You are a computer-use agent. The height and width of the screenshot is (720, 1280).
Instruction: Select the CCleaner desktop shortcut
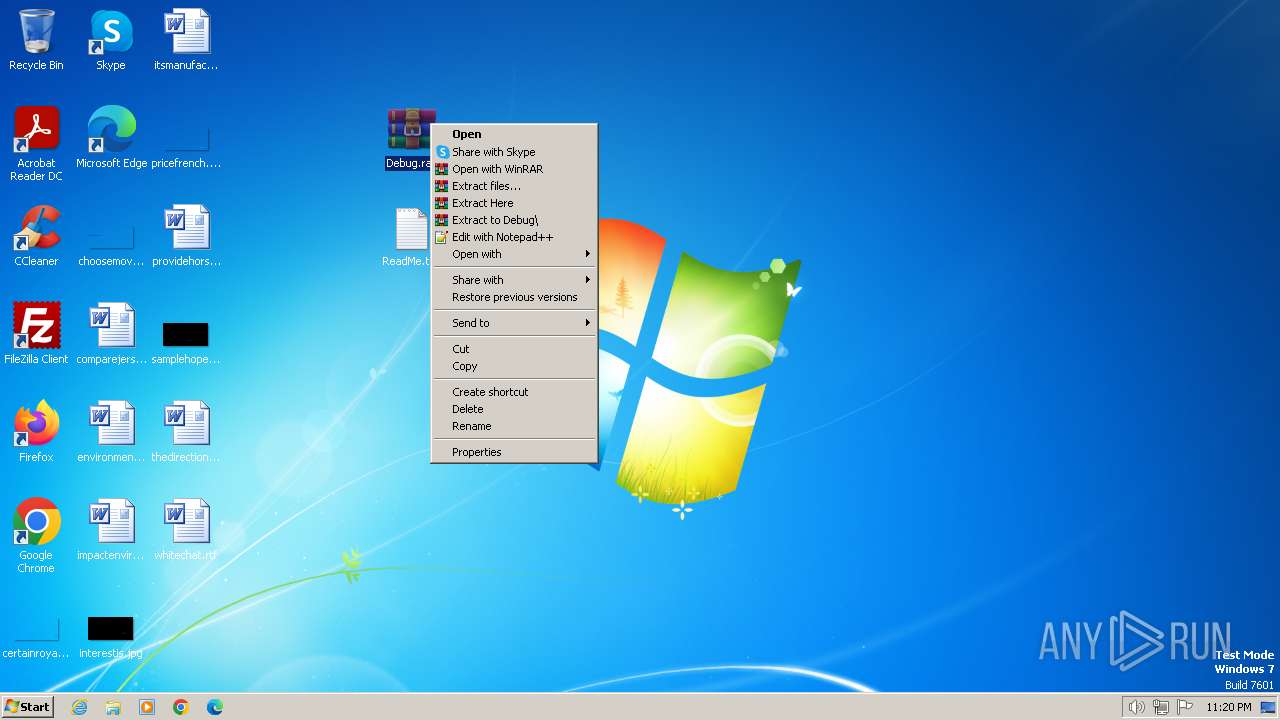coord(36,236)
